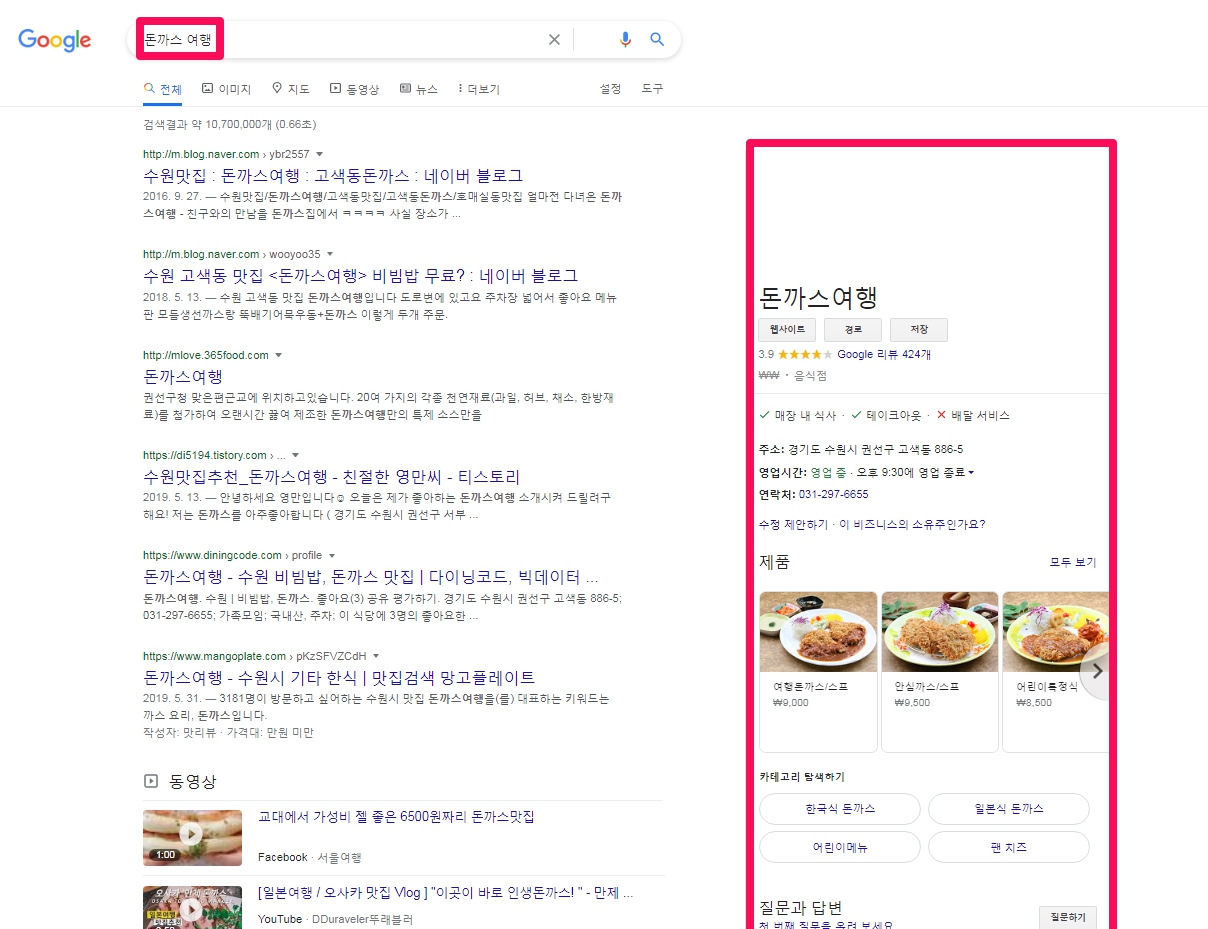The width and height of the screenshot is (1208, 929).
Task: Start voice search with microphone icon
Action: pyautogui.click(x=625, y=40)
